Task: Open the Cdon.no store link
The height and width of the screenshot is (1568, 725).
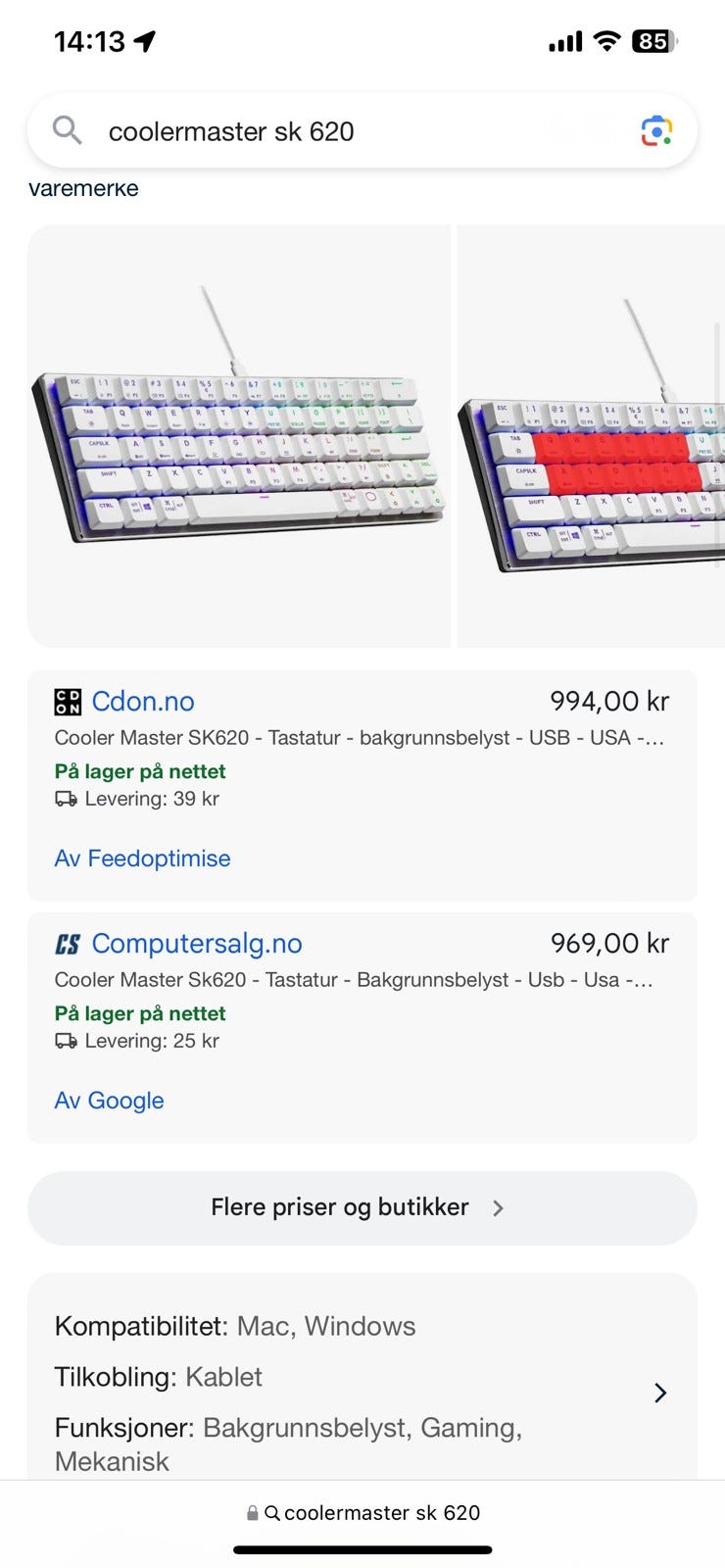Action: pyautogui.click(x=143, y=702)
